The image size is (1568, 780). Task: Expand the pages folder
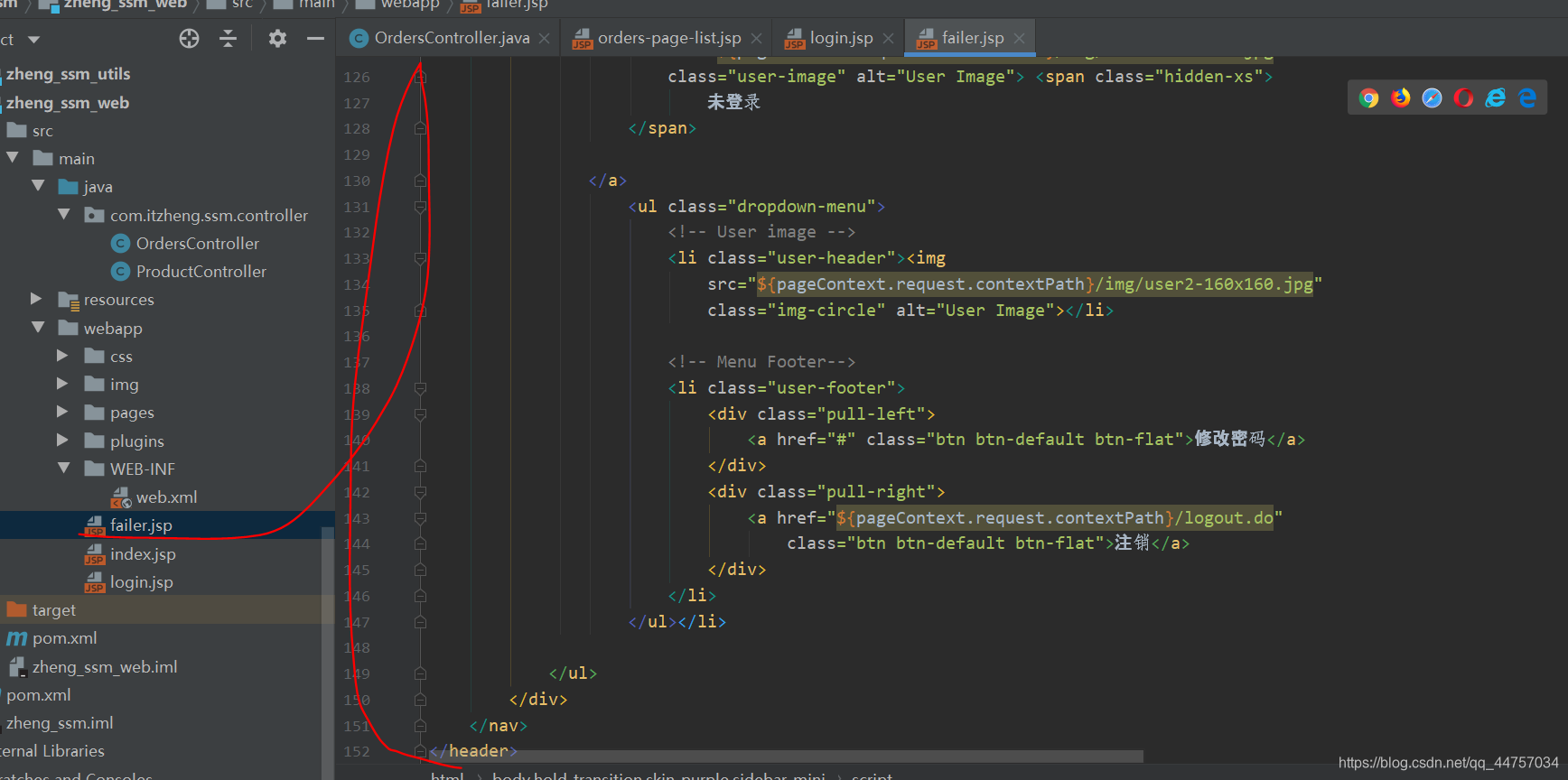coord(62,412)
